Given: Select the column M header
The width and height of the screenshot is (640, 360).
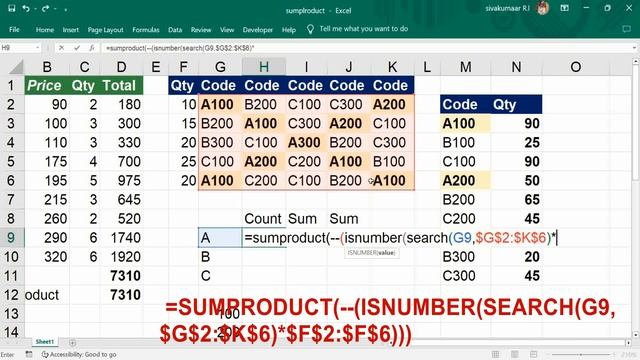Looking at the screenshot, I should pos(465,67).
